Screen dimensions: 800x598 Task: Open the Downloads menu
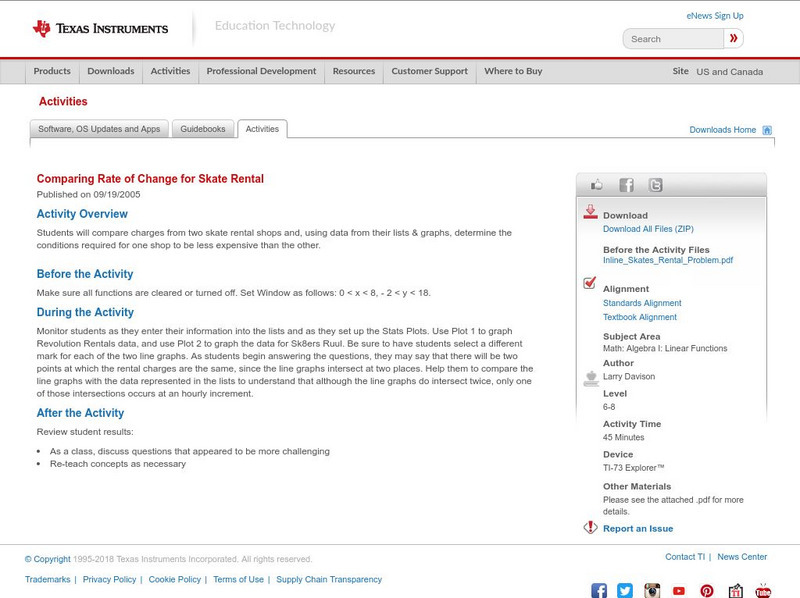coord(111,71)
